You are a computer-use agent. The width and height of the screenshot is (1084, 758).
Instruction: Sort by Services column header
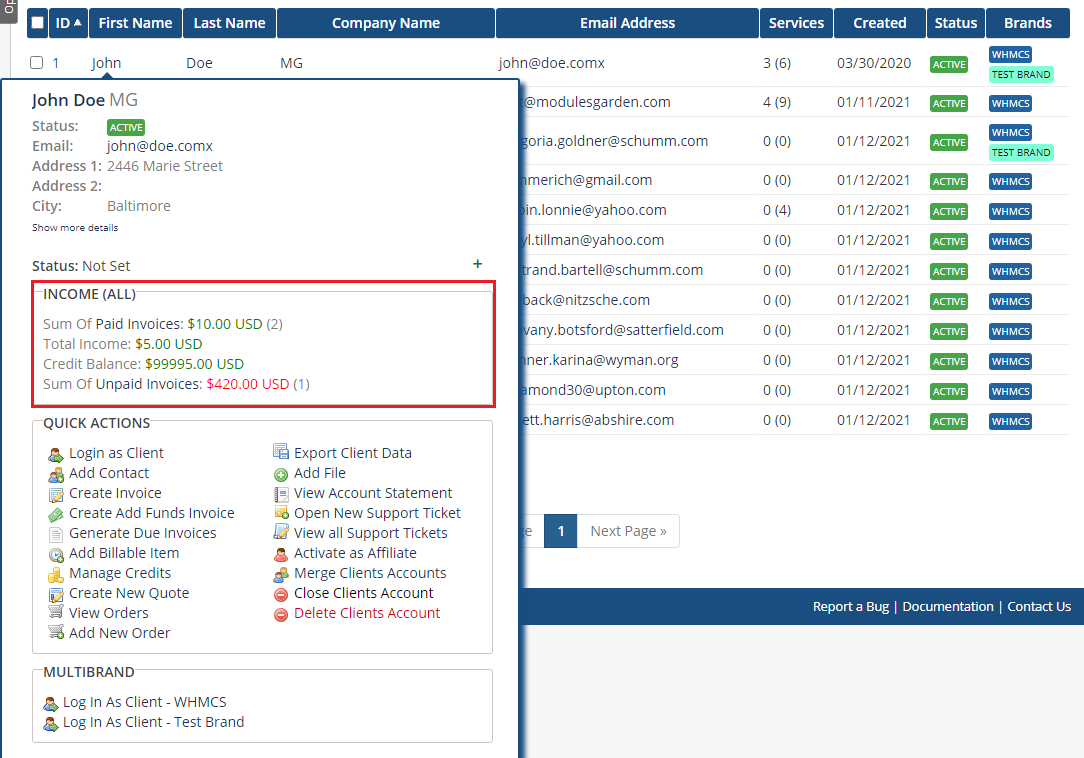pyautogui.click(x=796, y=23)
